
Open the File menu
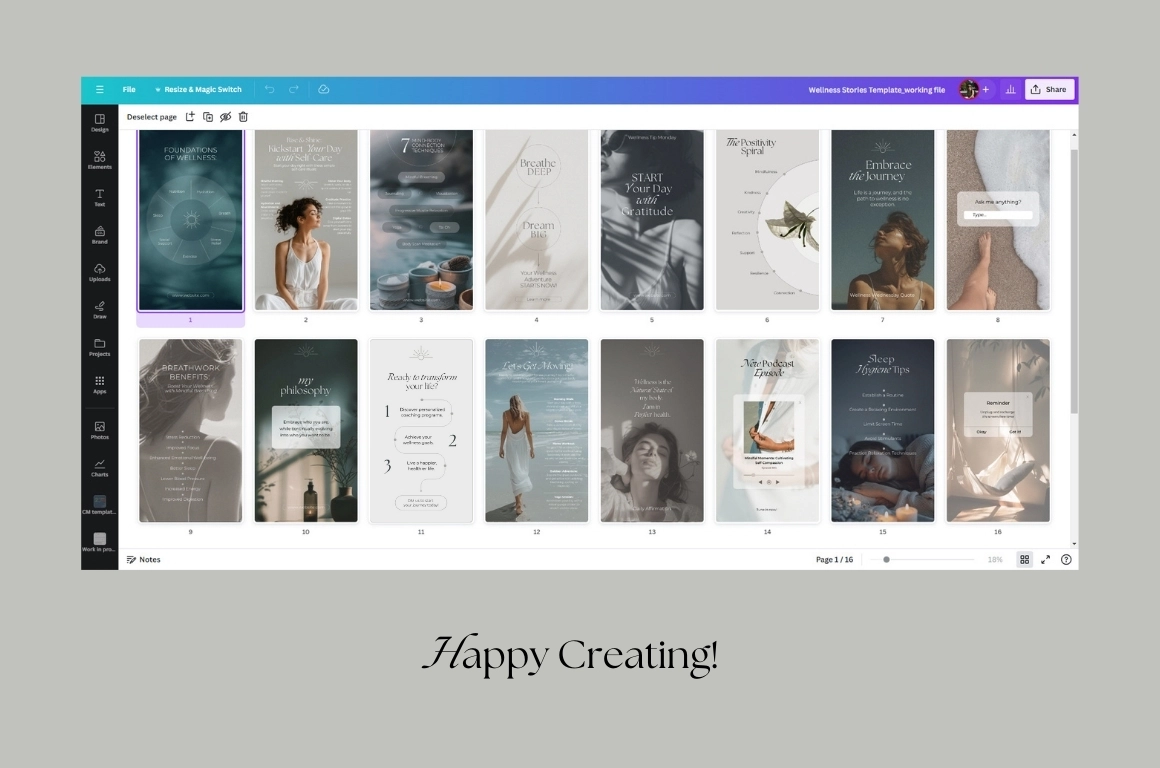point(129,90)
